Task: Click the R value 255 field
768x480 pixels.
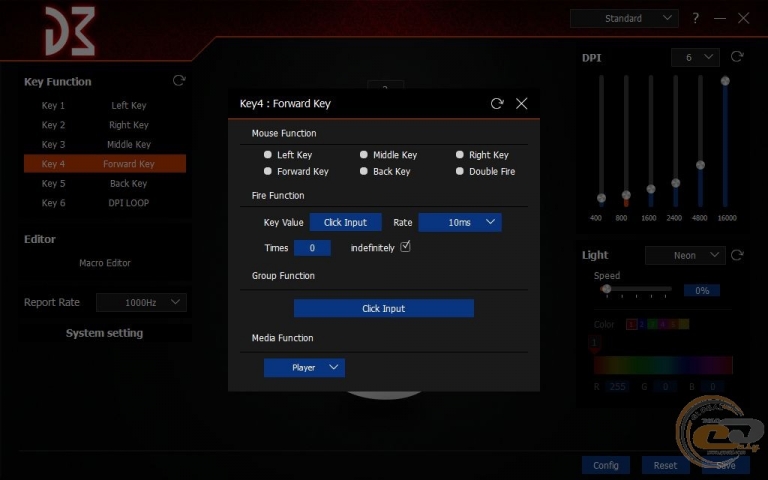Action: (617, 386)
